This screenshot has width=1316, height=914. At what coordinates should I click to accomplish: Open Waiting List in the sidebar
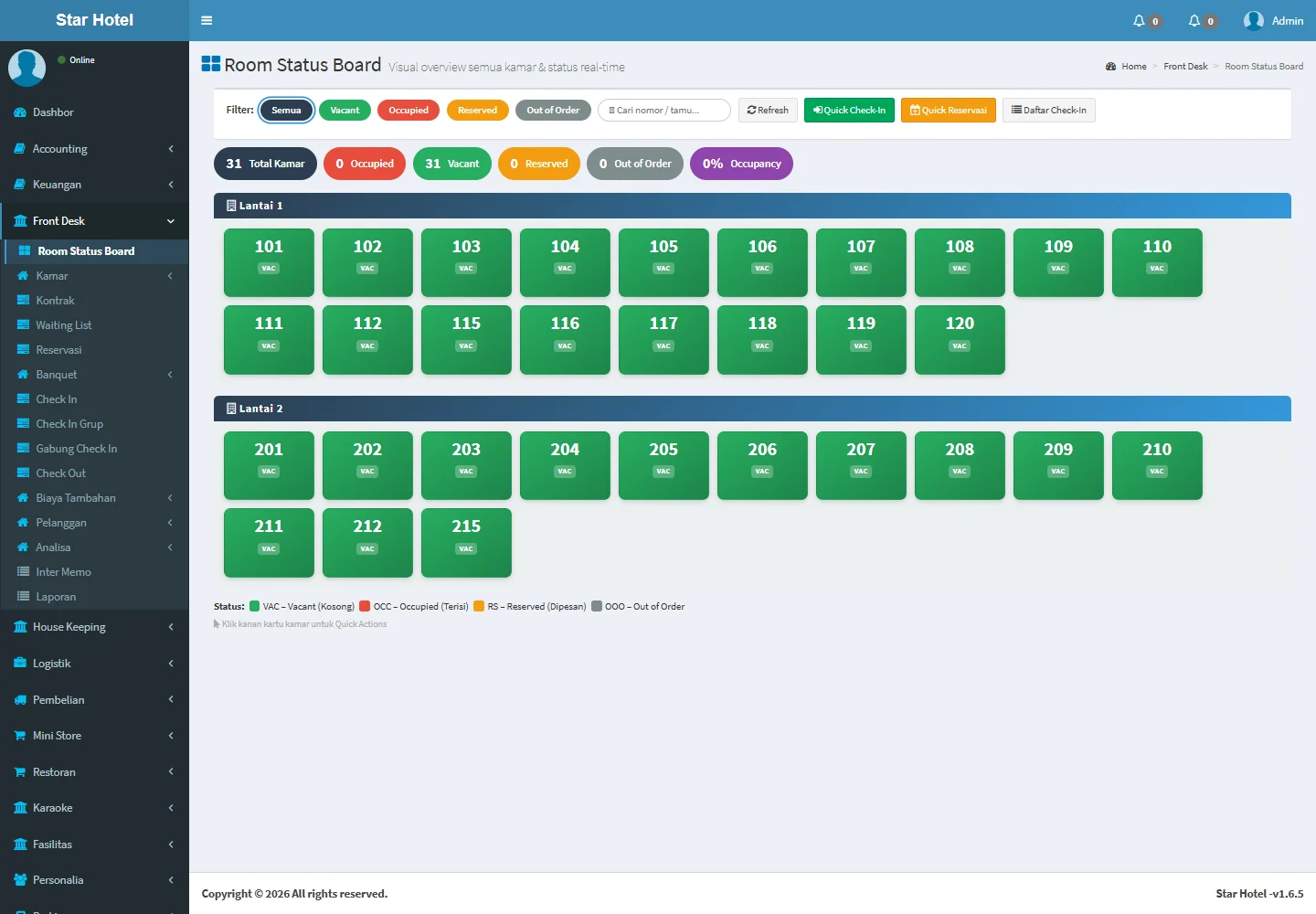click(x=63, y=325)
